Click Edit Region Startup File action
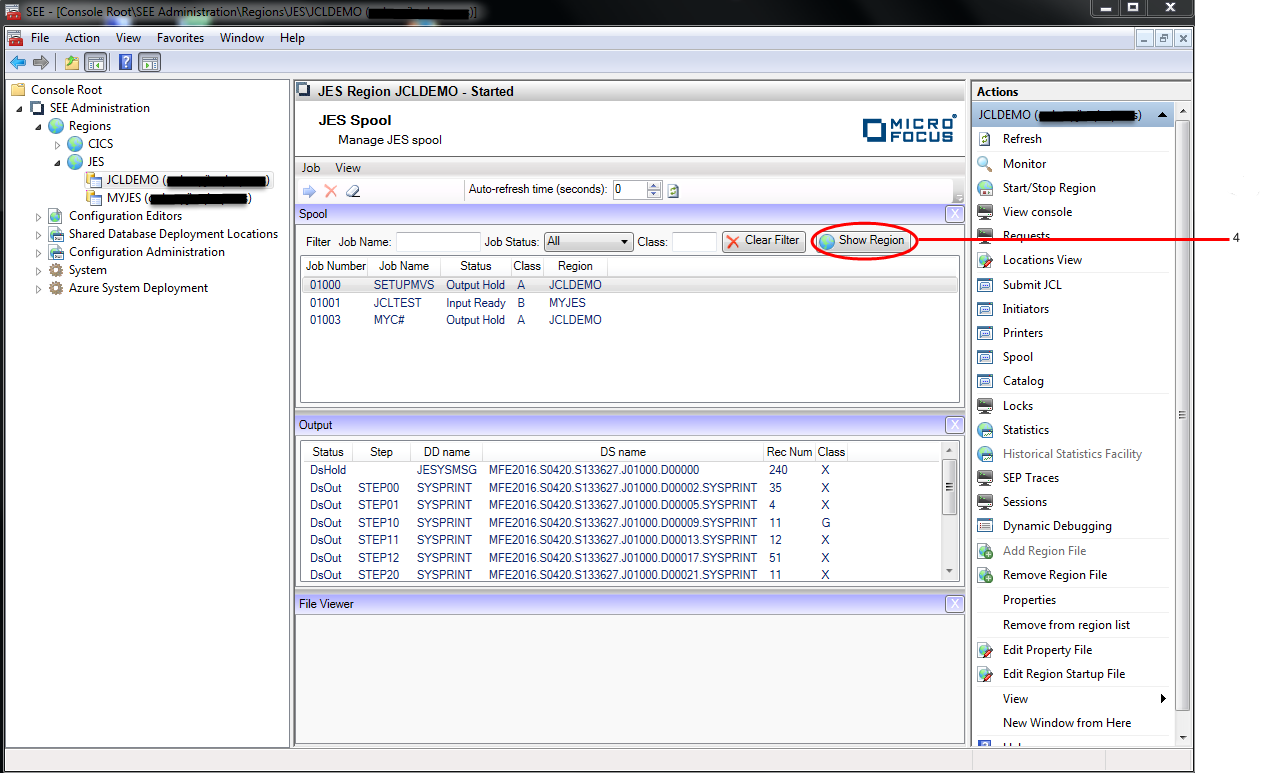This screenshot has height=773, width=1288. point(1063,674)
